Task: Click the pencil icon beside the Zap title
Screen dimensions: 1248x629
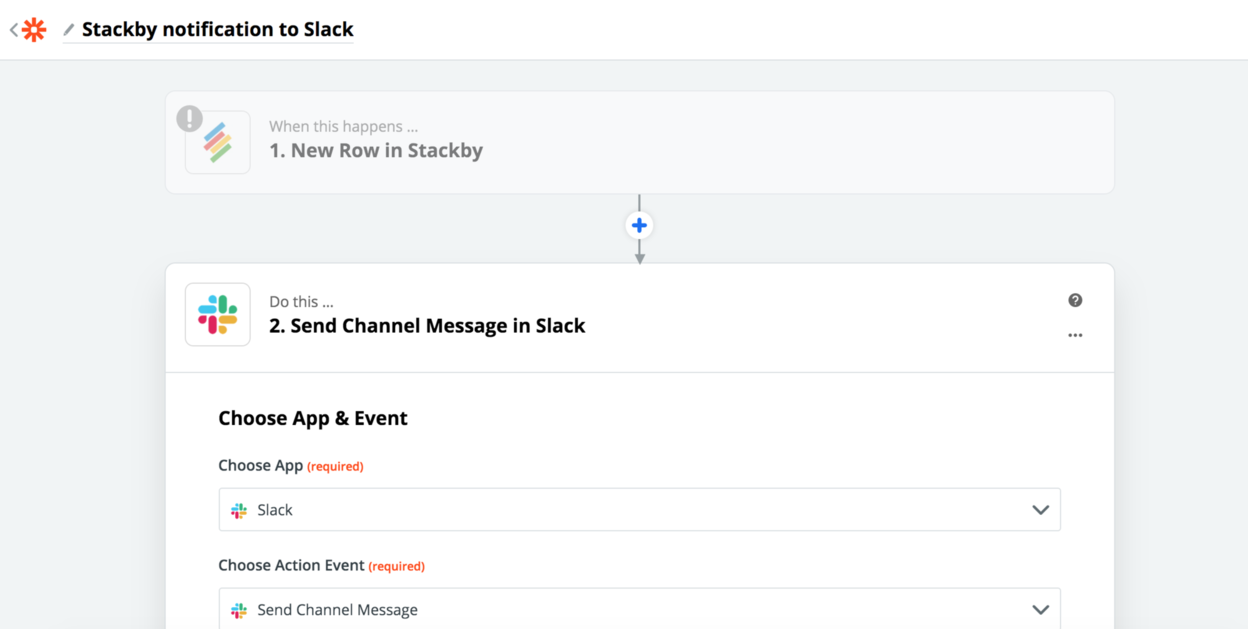Action: coord(69,30)
